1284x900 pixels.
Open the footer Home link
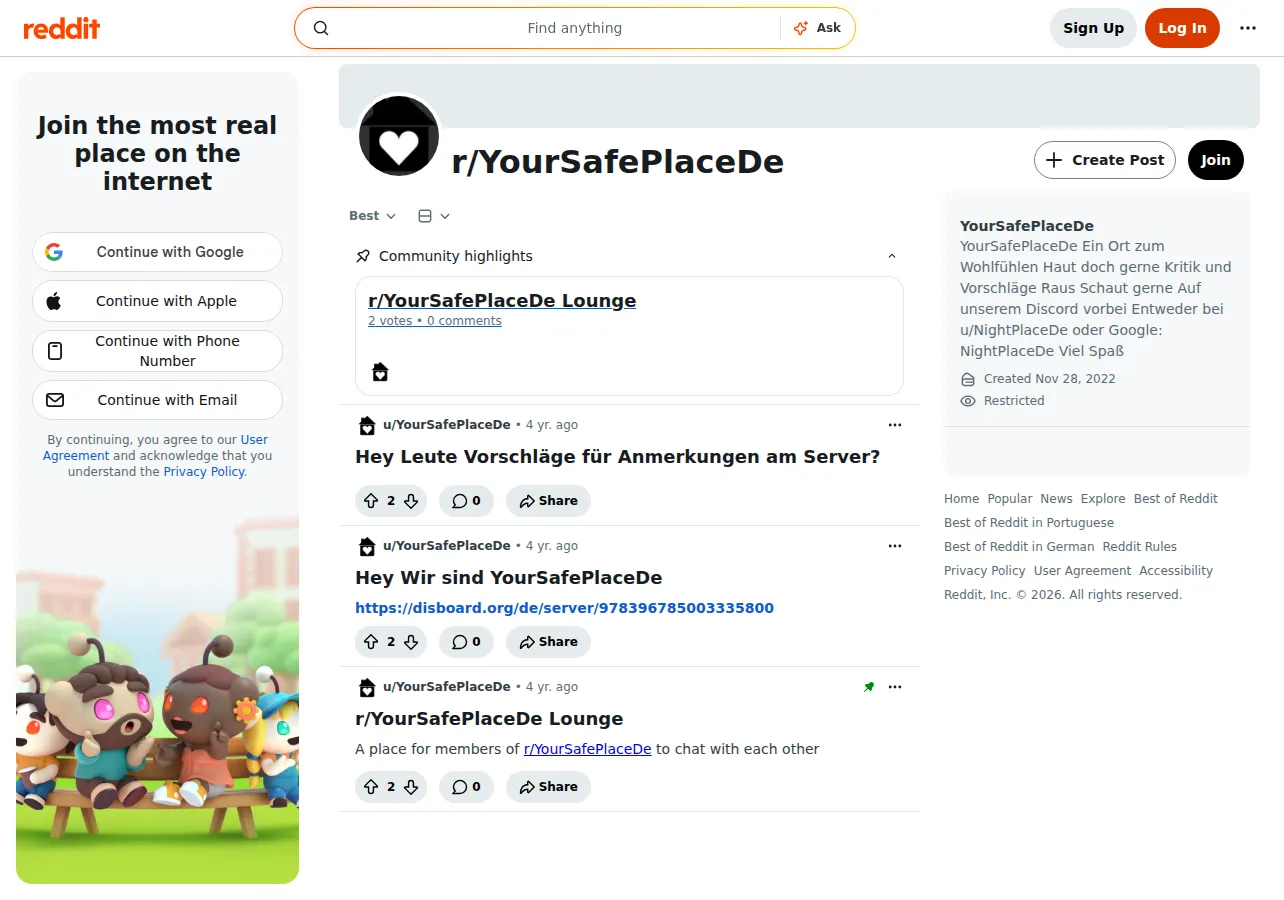tap(961, 499)
